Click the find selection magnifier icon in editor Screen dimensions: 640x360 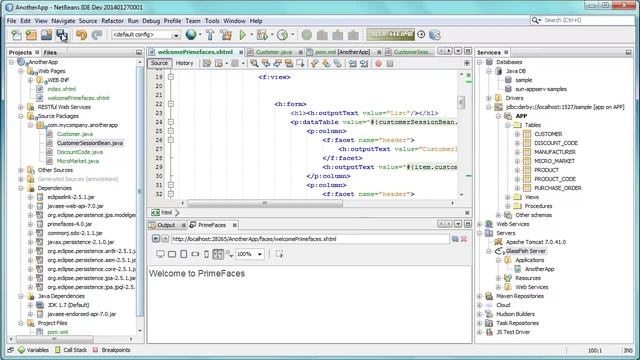pyautogui.click(x=254, y=63)
